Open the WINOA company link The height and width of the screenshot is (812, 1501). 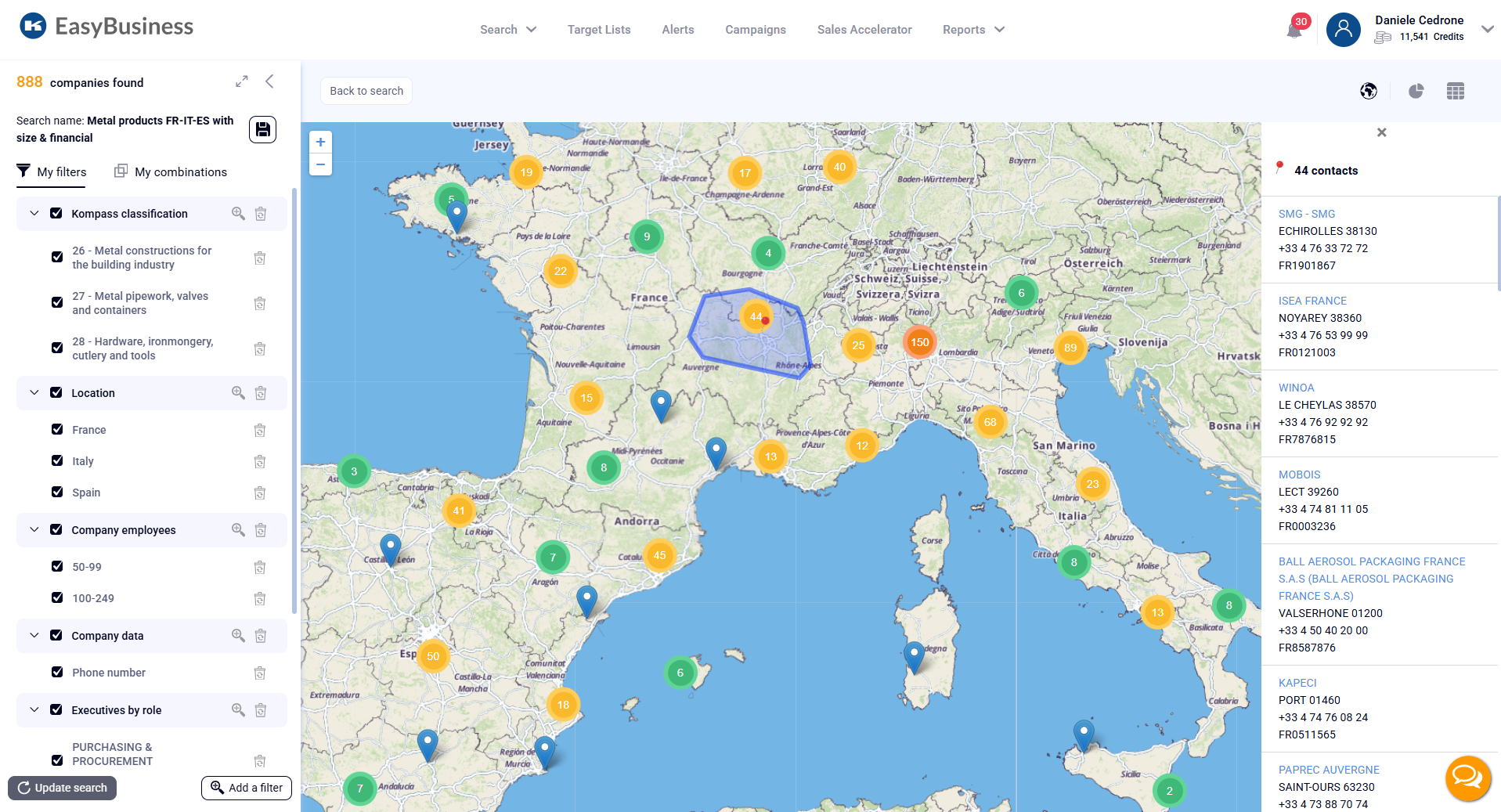click(x=1296, y=388)
